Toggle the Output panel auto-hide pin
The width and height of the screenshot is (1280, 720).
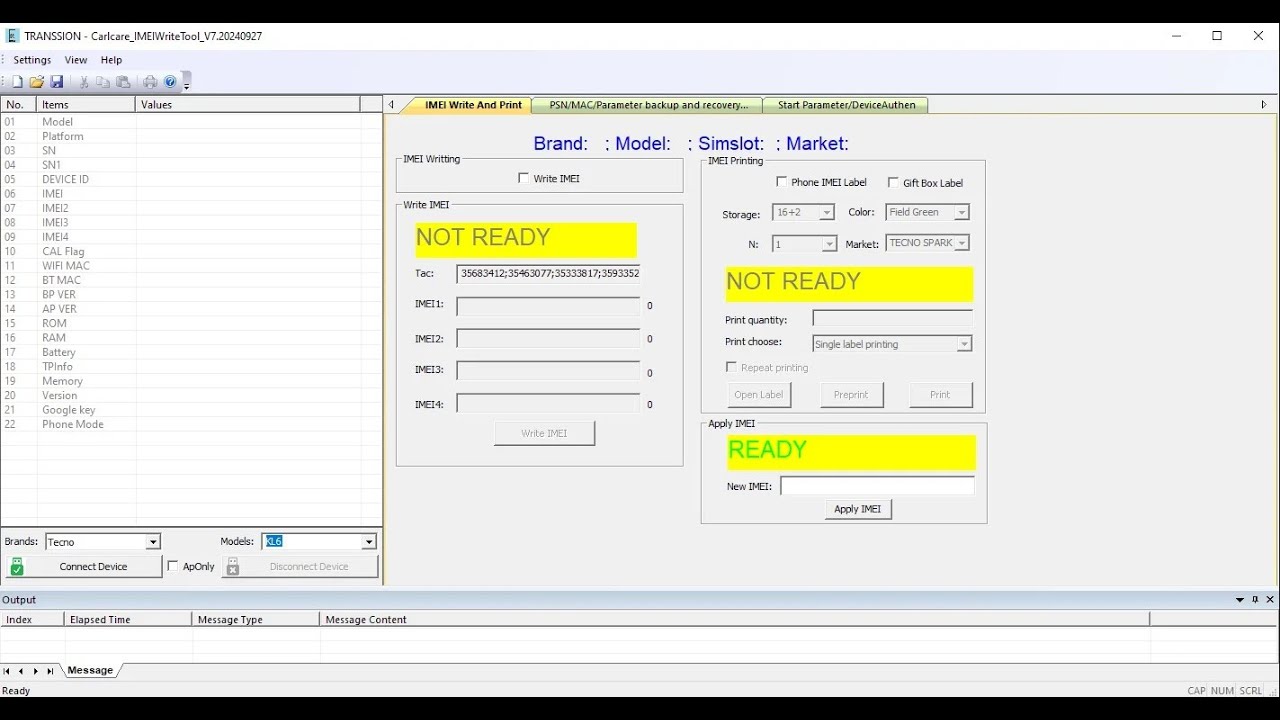(x=1255, y=600)
